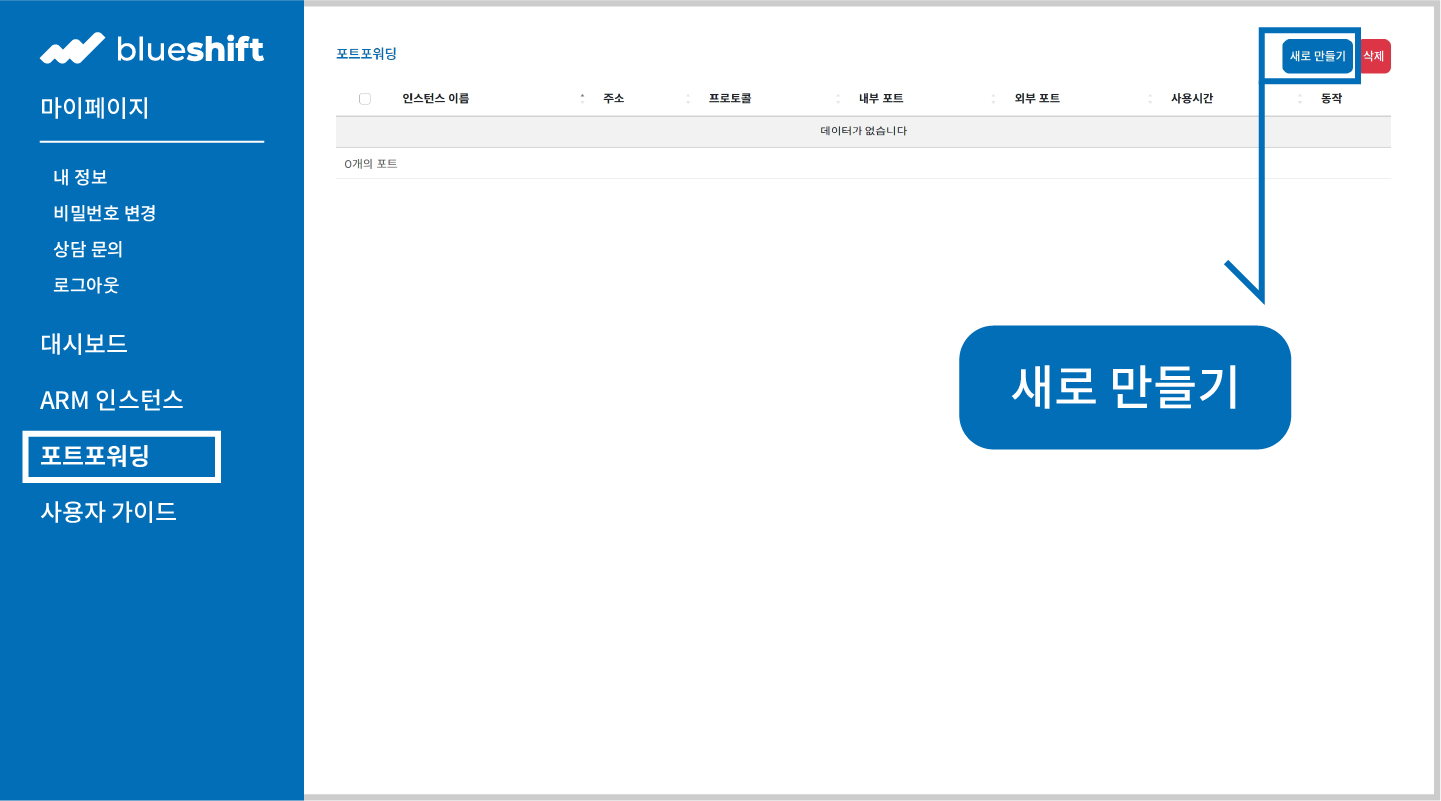Click sort arrows before 동작 column

tap(1300, 98)
